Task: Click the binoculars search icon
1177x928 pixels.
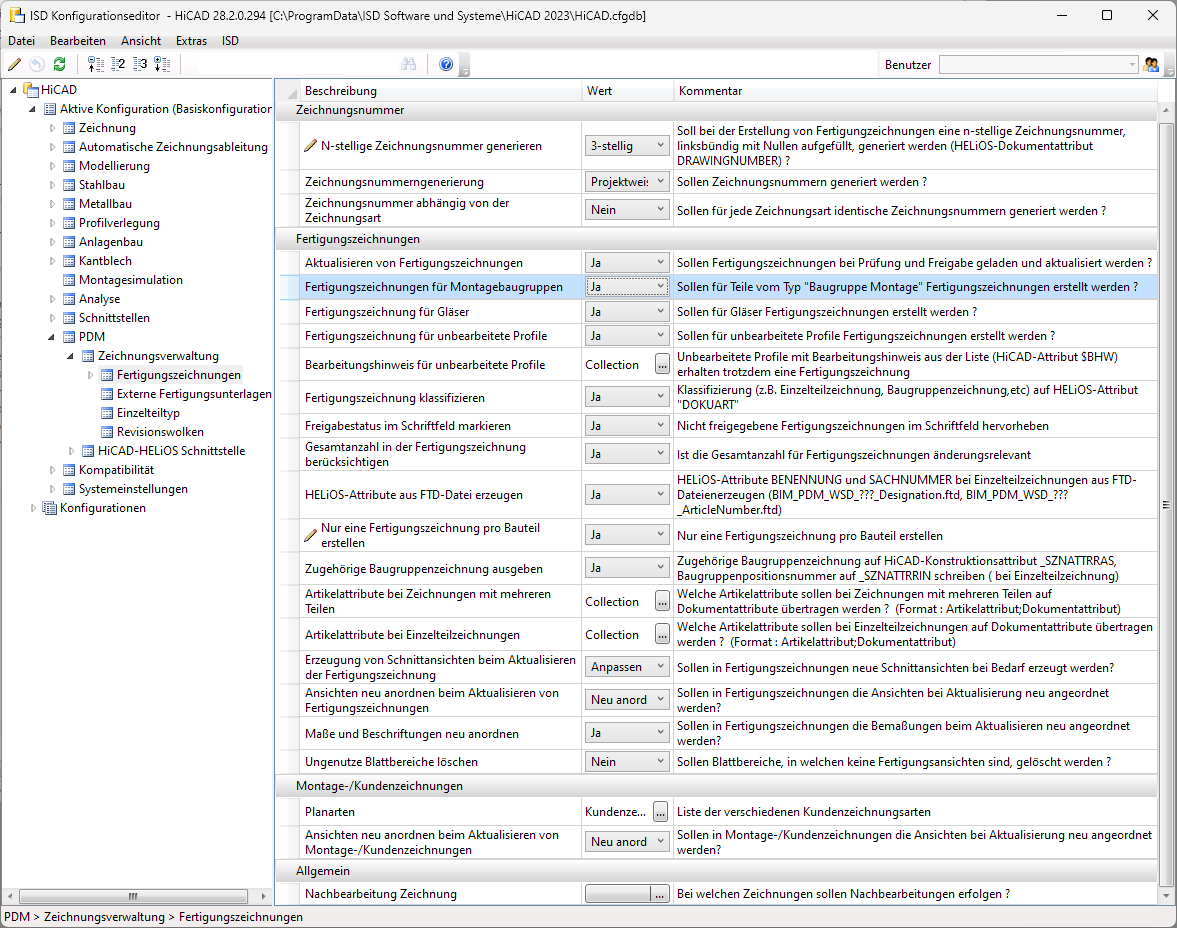Action: [408, 65]
